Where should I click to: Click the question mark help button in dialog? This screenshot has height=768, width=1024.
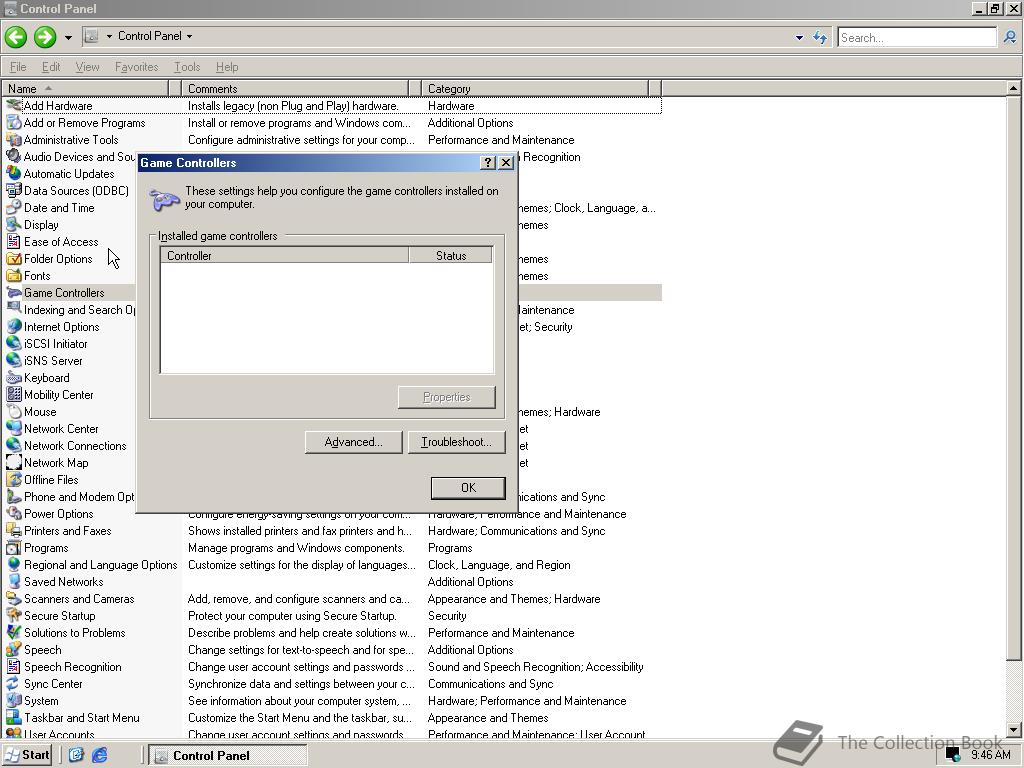pyautogui.click(x=487, y=163)
